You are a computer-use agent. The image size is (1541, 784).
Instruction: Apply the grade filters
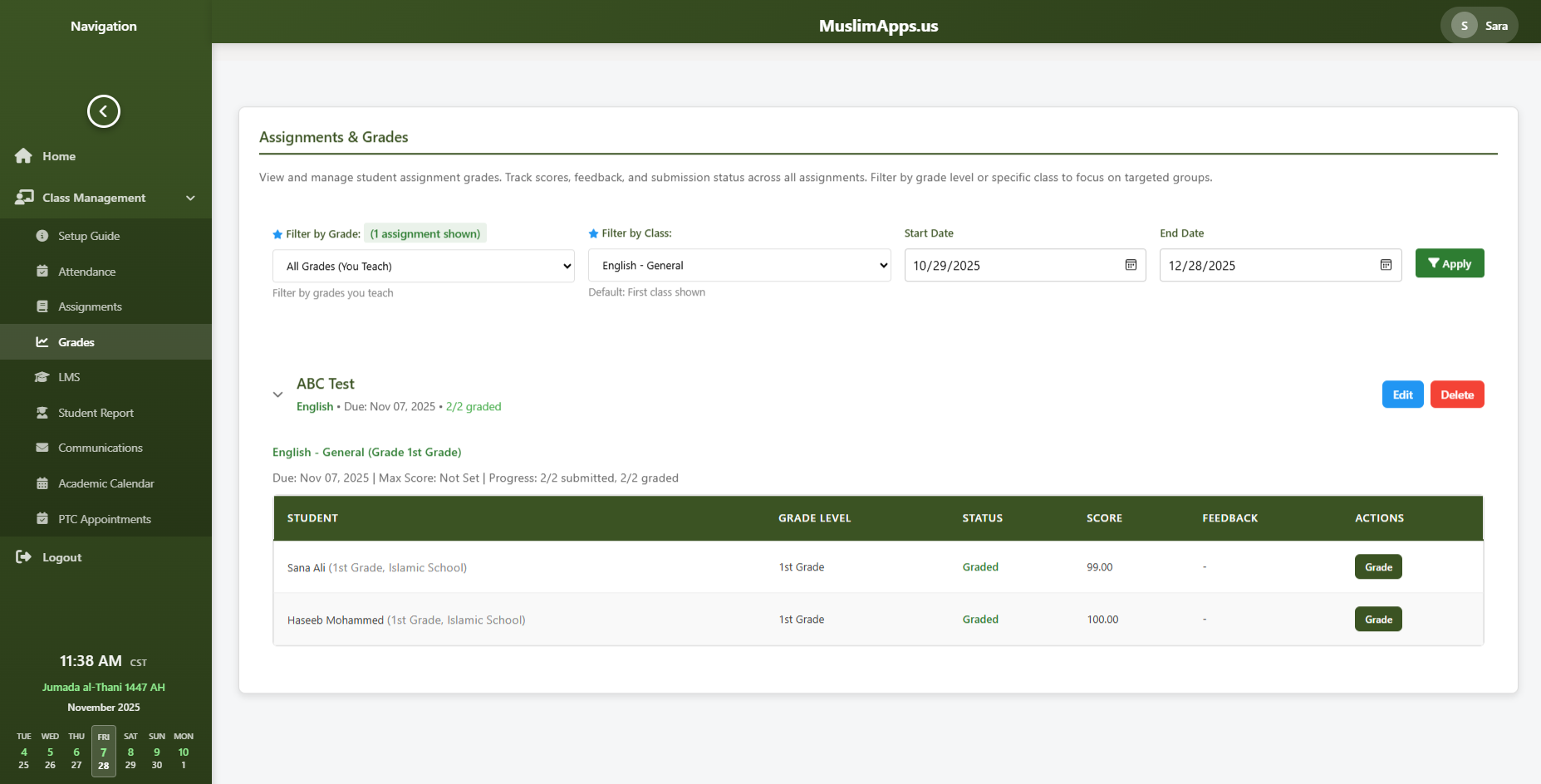pos(1449,263)
